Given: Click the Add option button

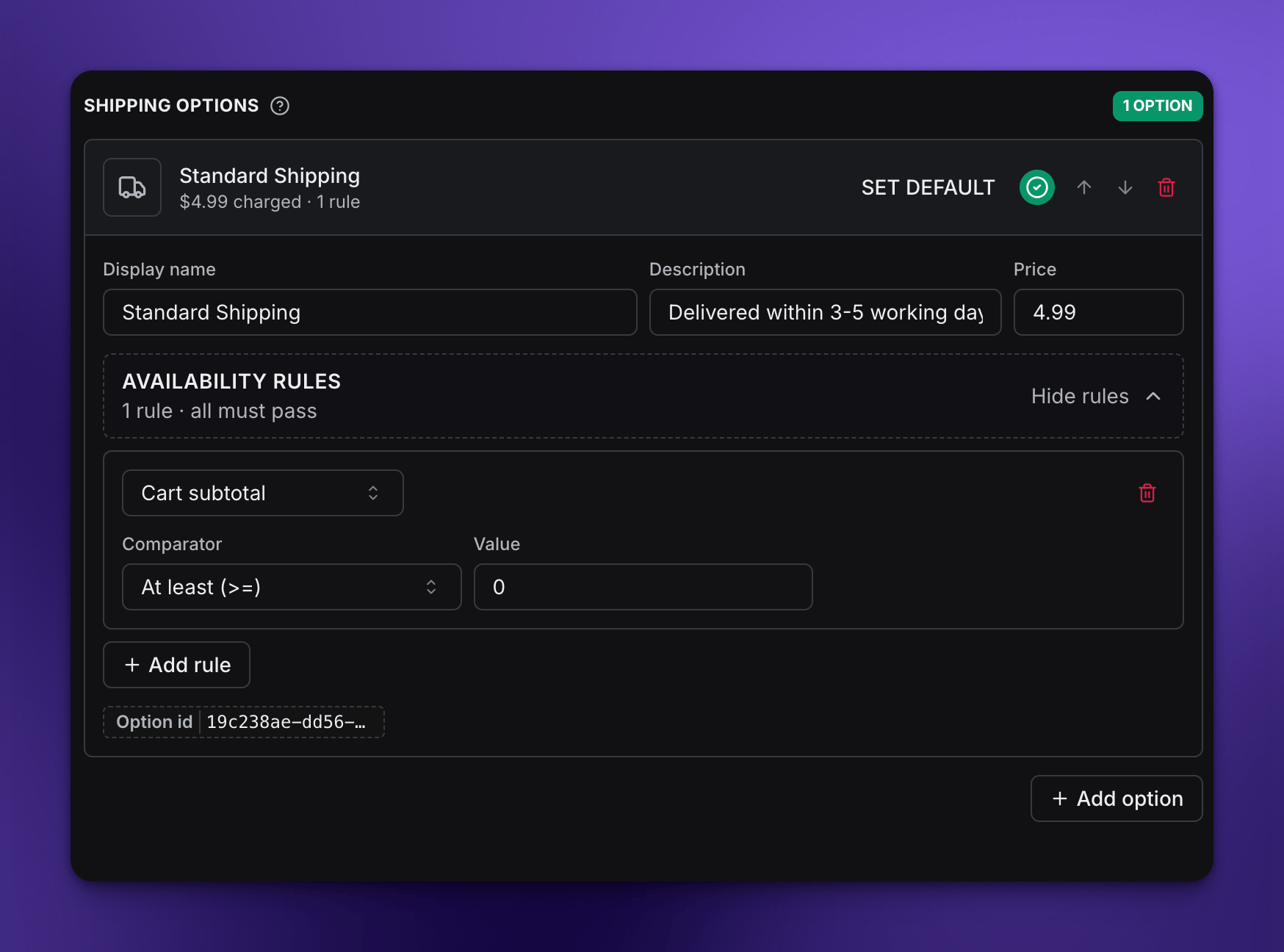Looking at the screenshot, I should tap(1117, 798).
